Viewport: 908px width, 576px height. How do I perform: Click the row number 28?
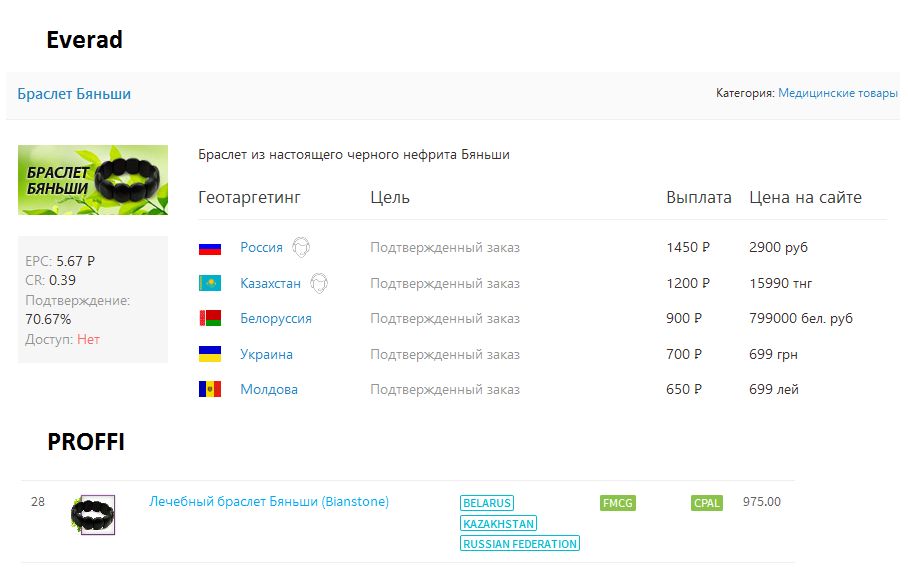click(x=38, y=501)
